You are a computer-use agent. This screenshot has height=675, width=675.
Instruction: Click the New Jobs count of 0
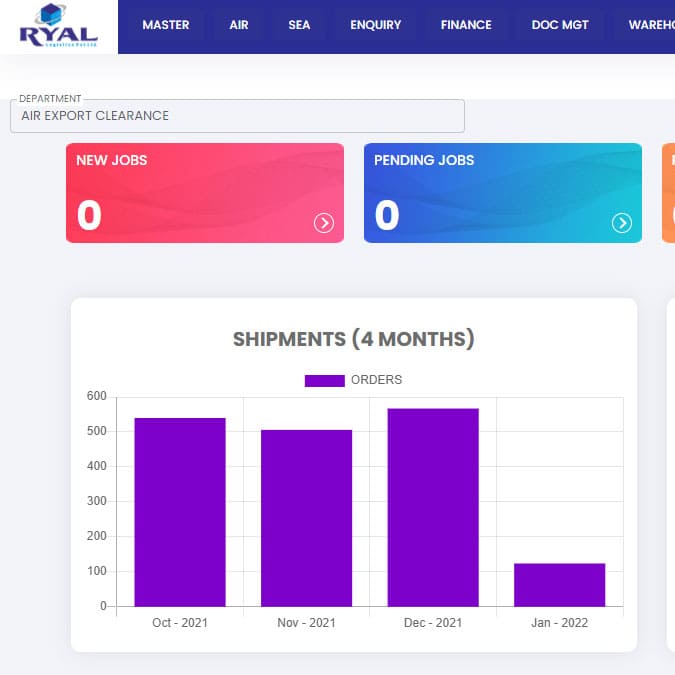point(89,215)
